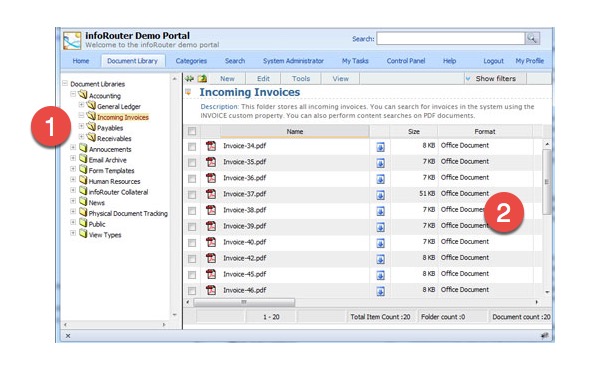Click the folder marker icon beside Incoming Invoices title
This screenshot has width=599, height=373.
[x=188, y=92]
